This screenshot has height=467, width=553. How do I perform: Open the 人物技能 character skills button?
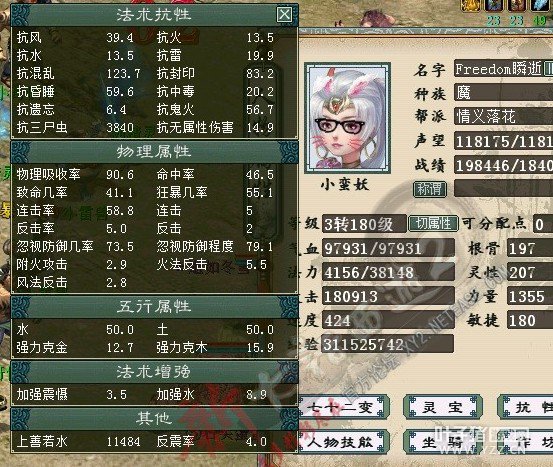[x=343, y=442]
